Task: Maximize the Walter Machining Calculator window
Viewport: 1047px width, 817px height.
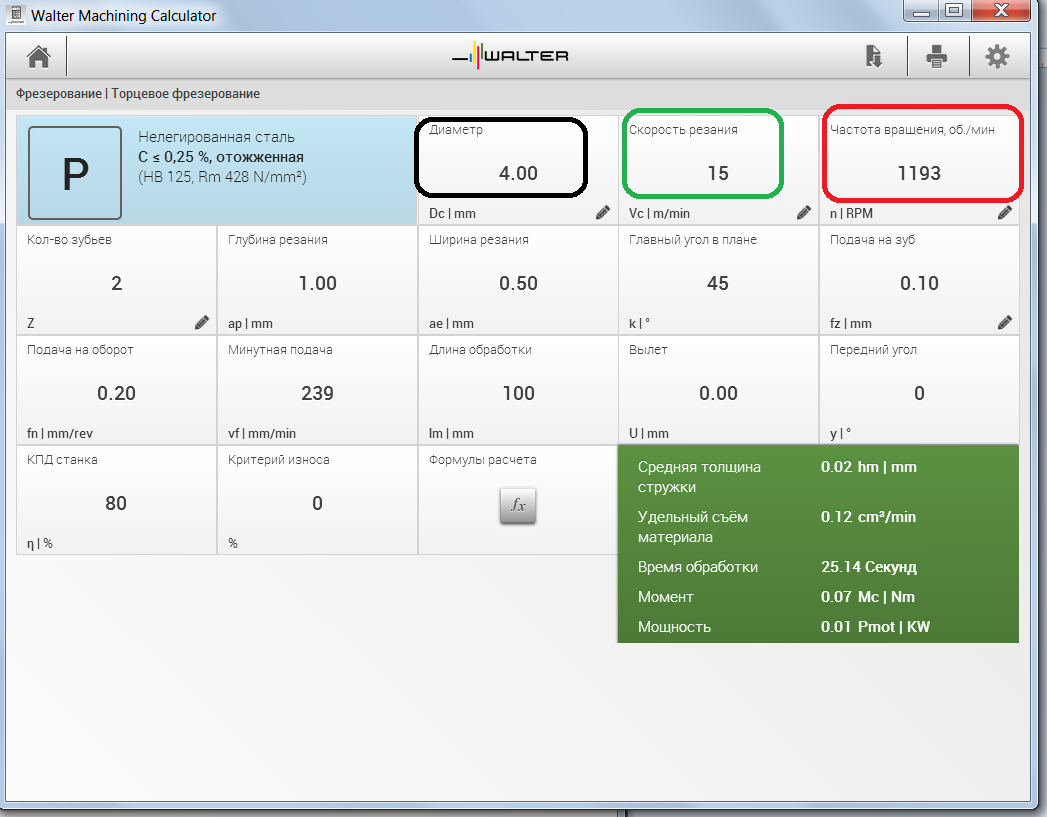Action: click(954, 11)
